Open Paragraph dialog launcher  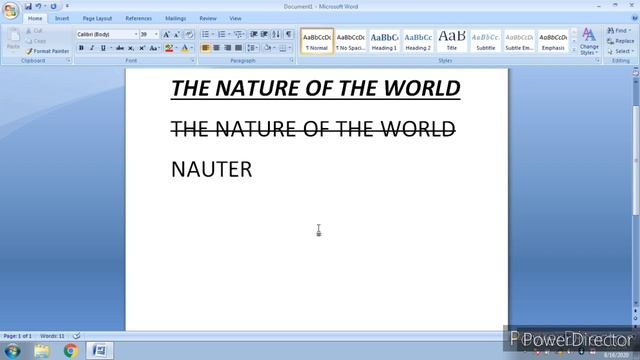pos(292,60)
